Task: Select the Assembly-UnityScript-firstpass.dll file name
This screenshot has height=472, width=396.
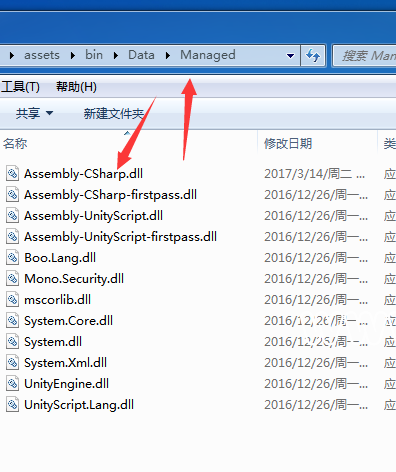Action: point(120,237)
